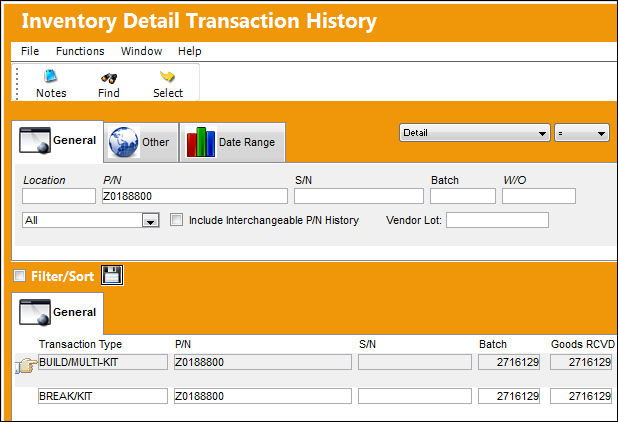618x422 pixels.
Task: Click P/N Z0188800 in BUILD/MULTI-KIT row
Action: pos(263,362)
